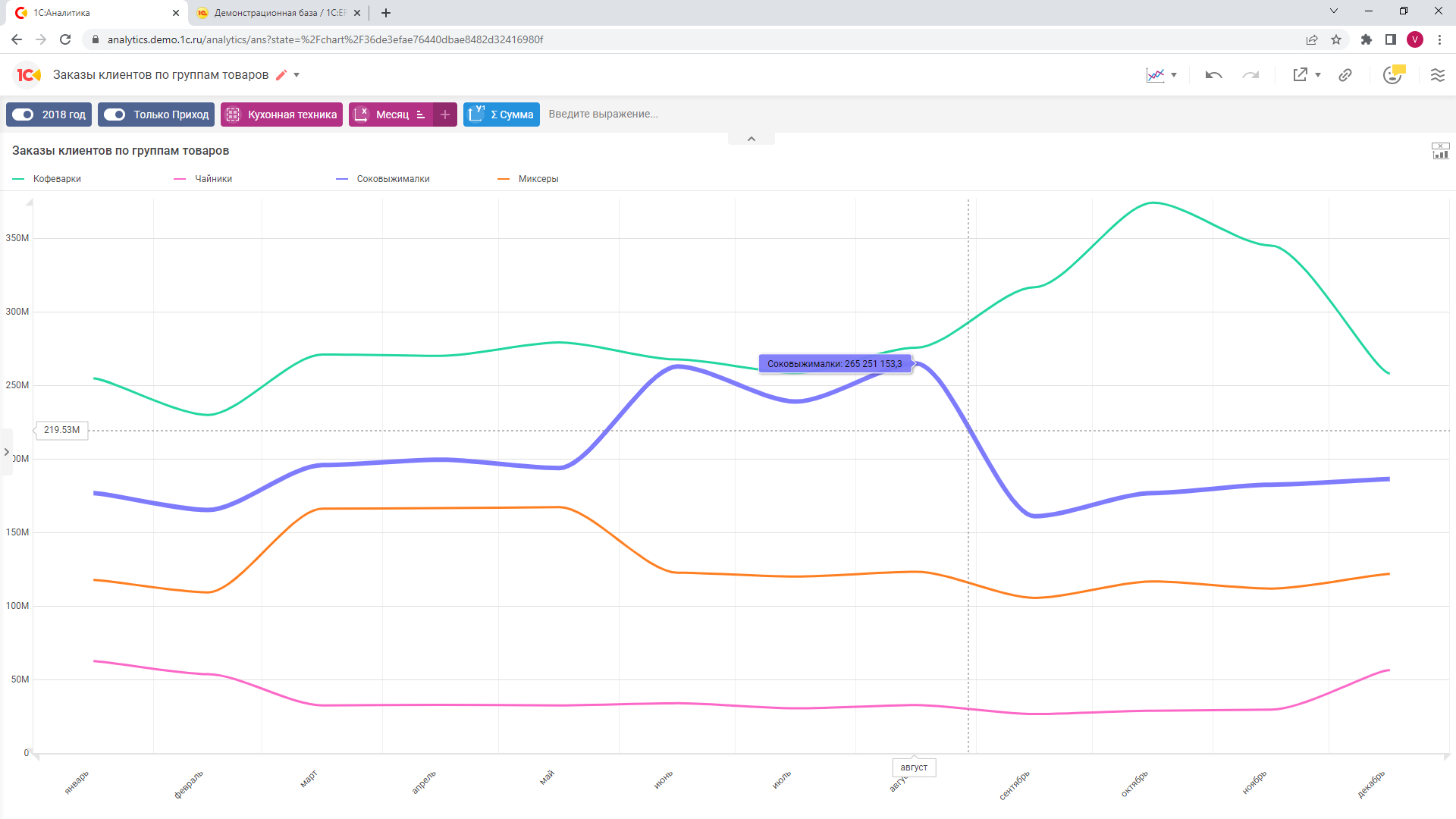Expand the left side panel arrow

pos(7,452)
